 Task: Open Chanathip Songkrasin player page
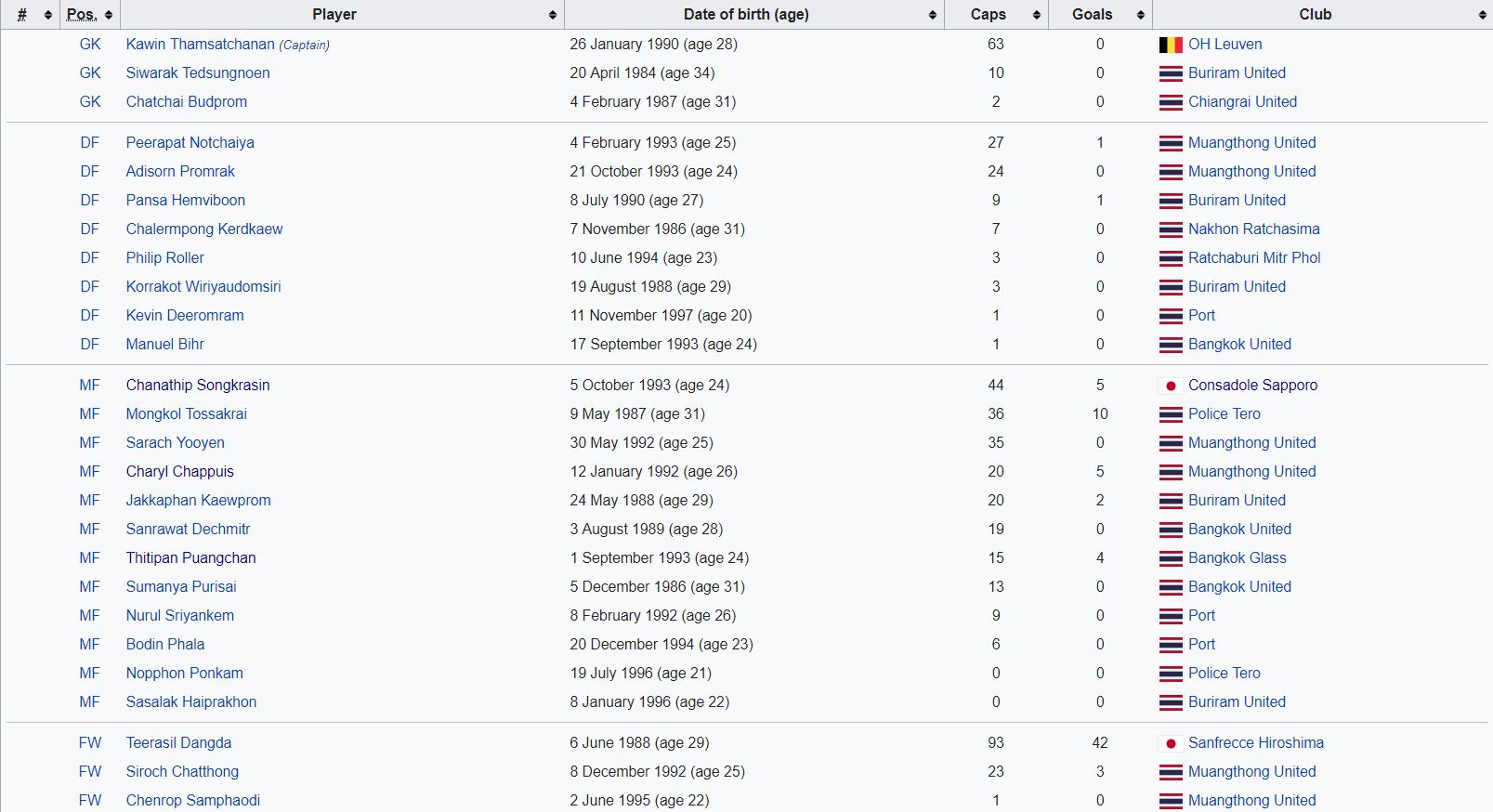pos(198,386)
